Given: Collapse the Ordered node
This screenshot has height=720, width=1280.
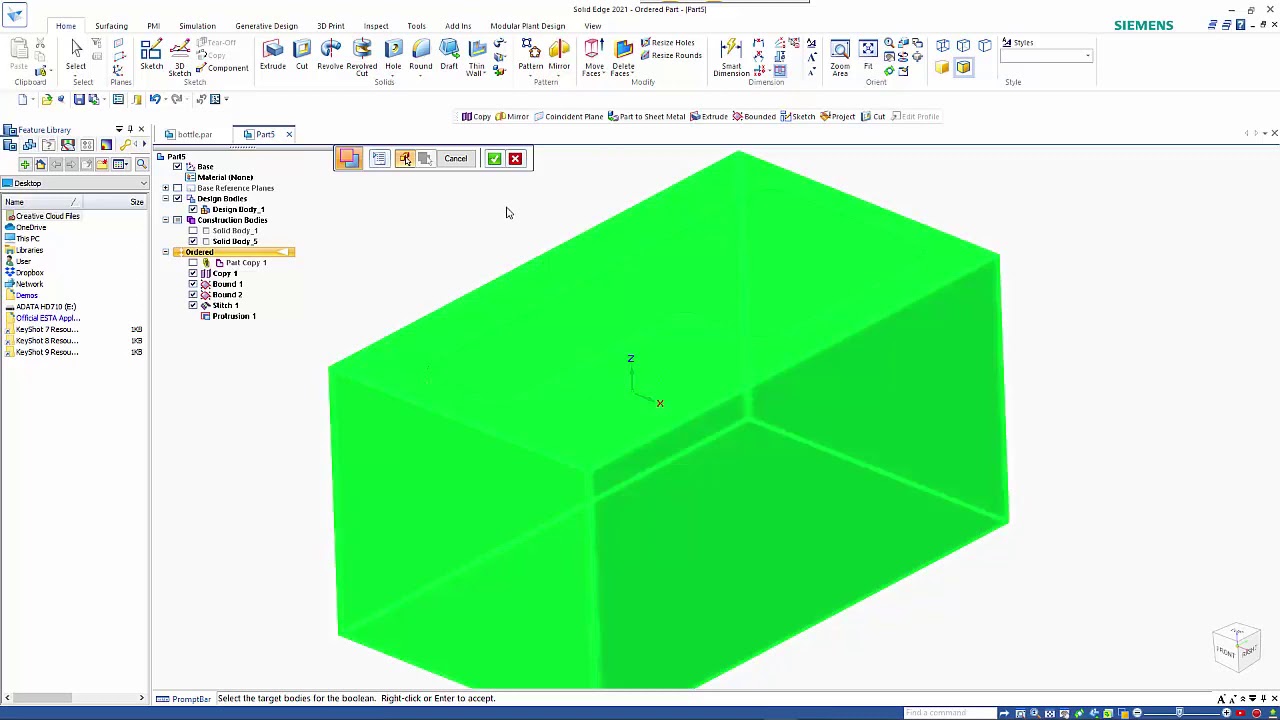Looking at the screenshot, I should click(x=166, y=252).
